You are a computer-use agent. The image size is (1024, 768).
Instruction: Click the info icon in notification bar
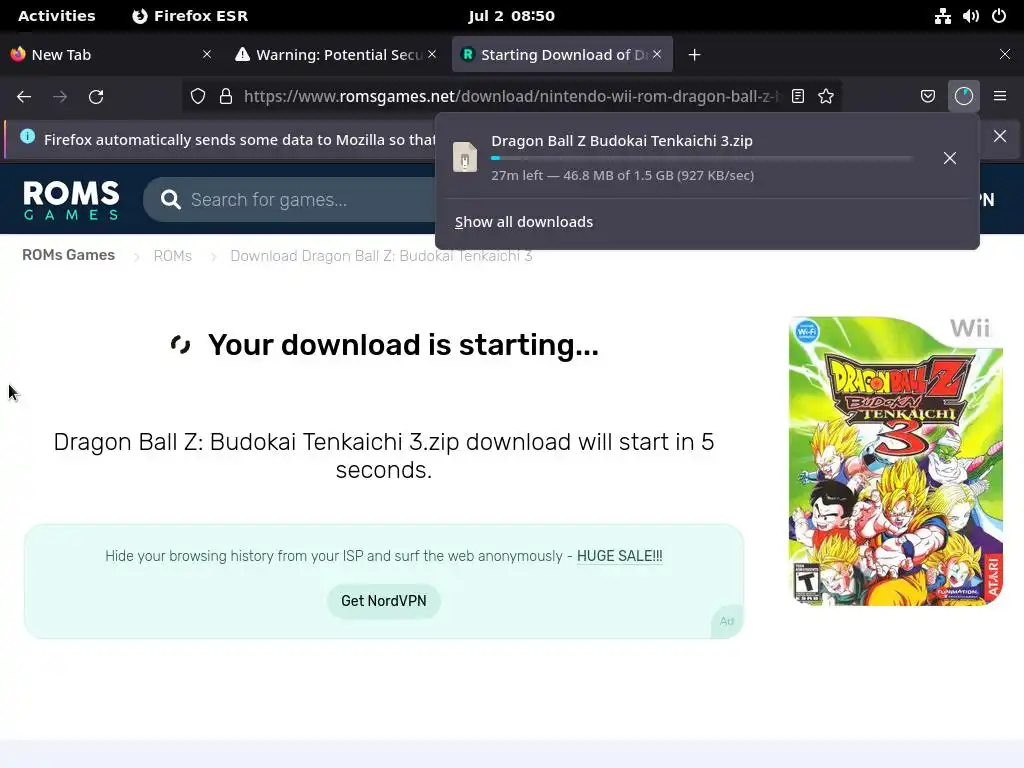[x=27, y=136]
